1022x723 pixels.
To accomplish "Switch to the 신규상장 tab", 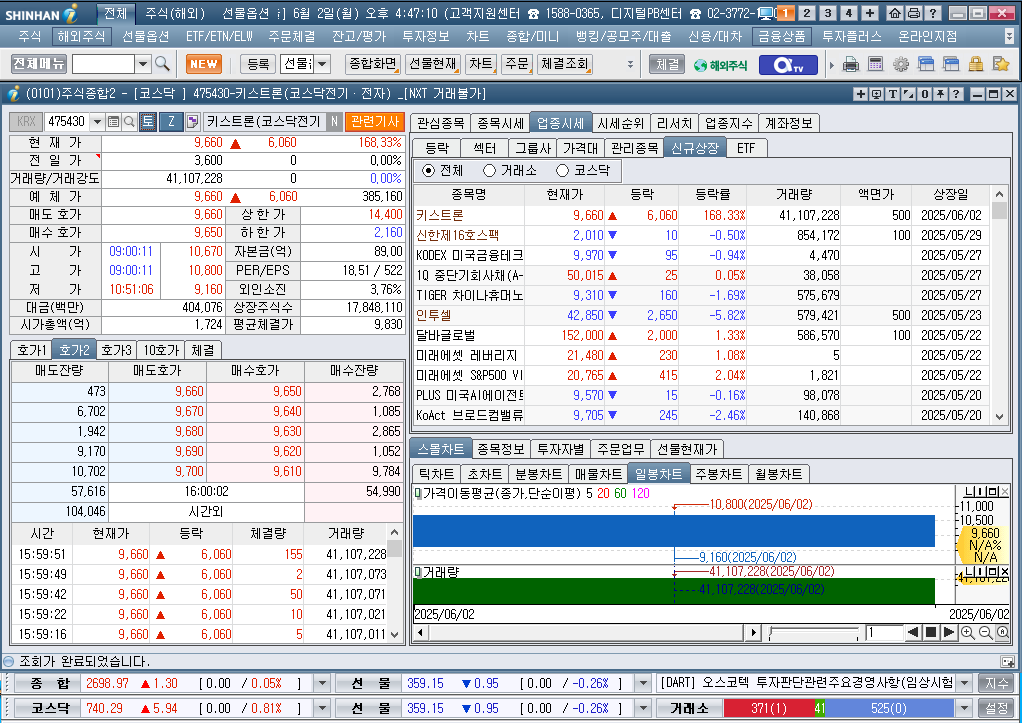I will 695,148.
